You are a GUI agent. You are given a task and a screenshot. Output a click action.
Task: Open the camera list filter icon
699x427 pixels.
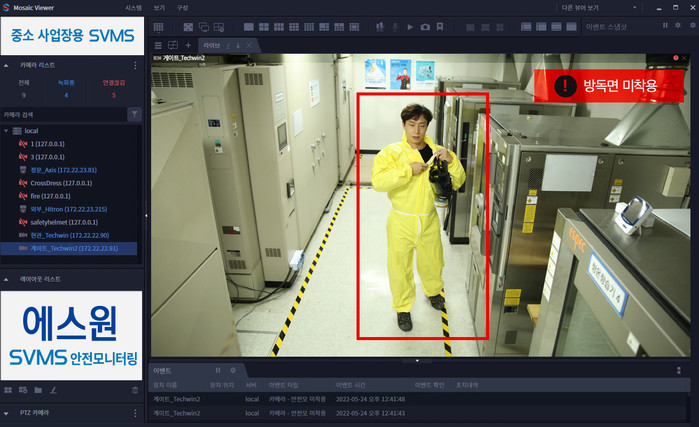click(135, 115)
